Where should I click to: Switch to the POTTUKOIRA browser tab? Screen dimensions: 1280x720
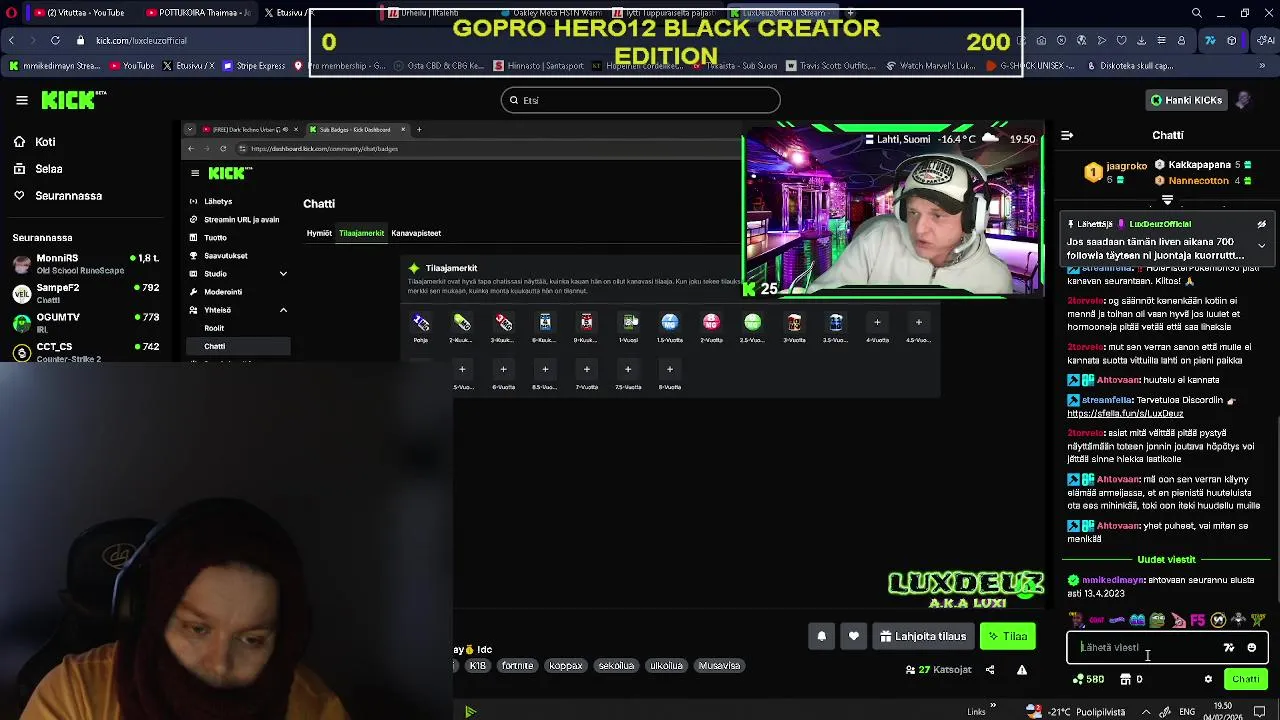(198, 13)
